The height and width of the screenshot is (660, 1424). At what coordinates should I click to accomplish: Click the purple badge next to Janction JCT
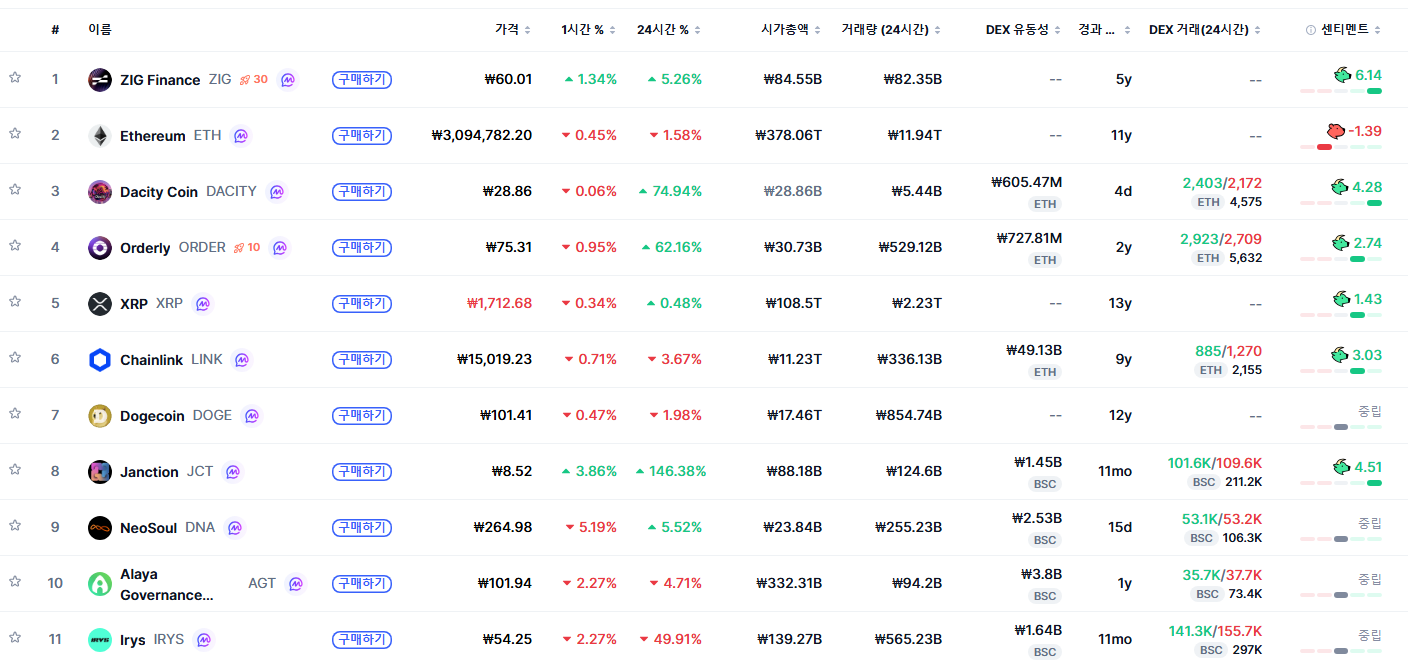(233, 472)
